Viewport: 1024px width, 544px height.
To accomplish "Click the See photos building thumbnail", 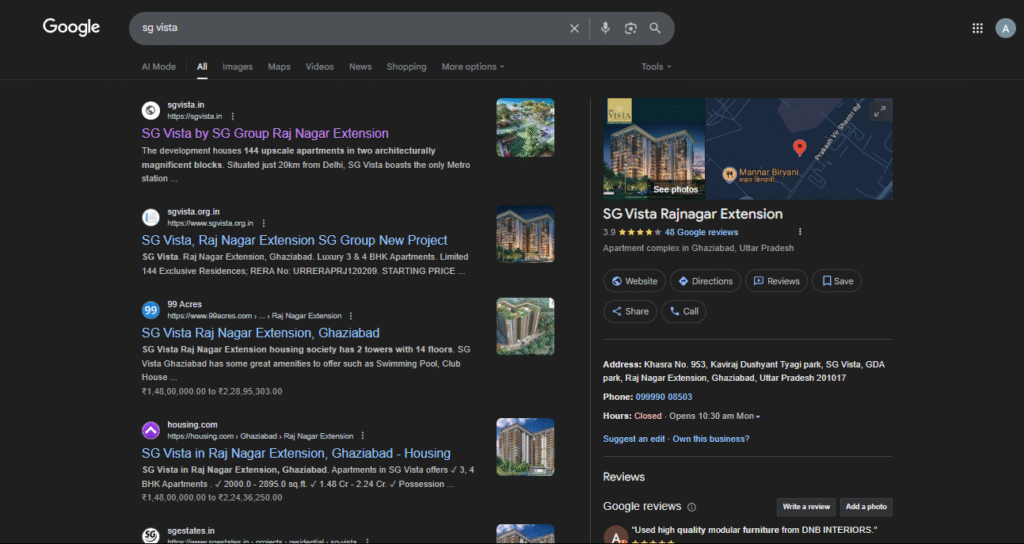I will click(654, 148).
